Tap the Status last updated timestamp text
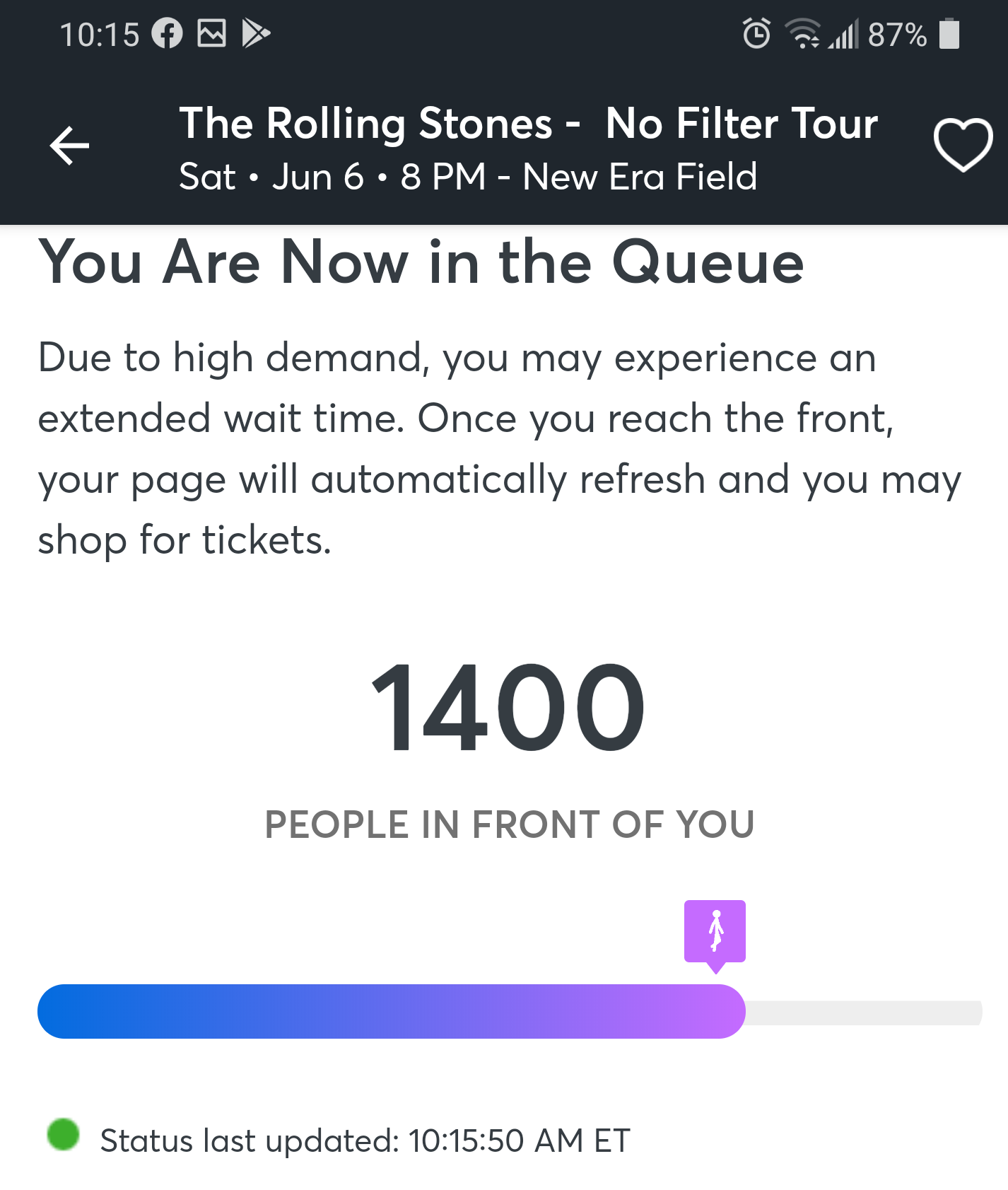This screenshot has height=1190, width=1008. pos(365,1141)
